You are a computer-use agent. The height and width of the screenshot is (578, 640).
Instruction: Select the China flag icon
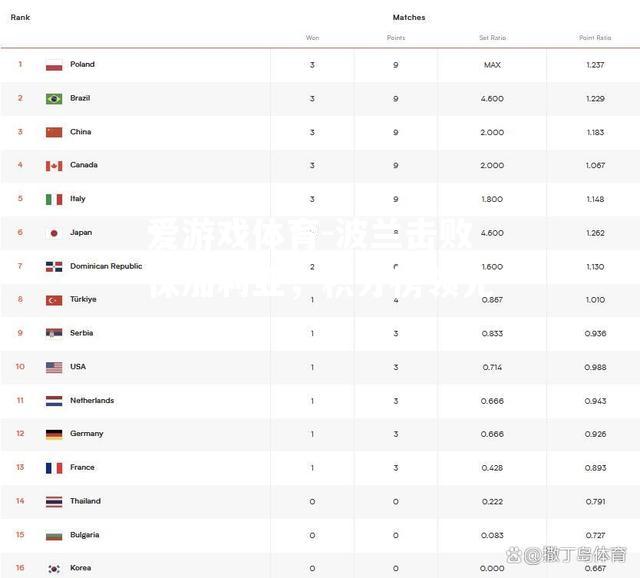click(x=54, y=132)
